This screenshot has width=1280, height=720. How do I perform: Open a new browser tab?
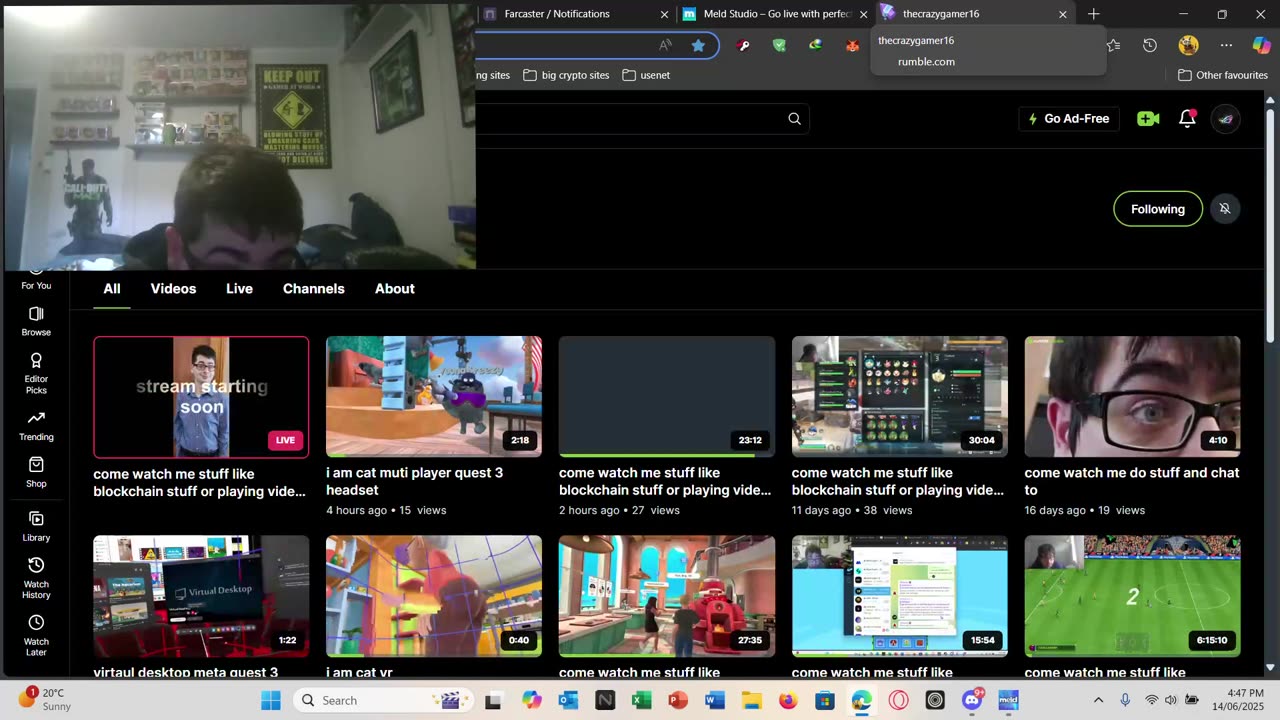point(1094,14)
